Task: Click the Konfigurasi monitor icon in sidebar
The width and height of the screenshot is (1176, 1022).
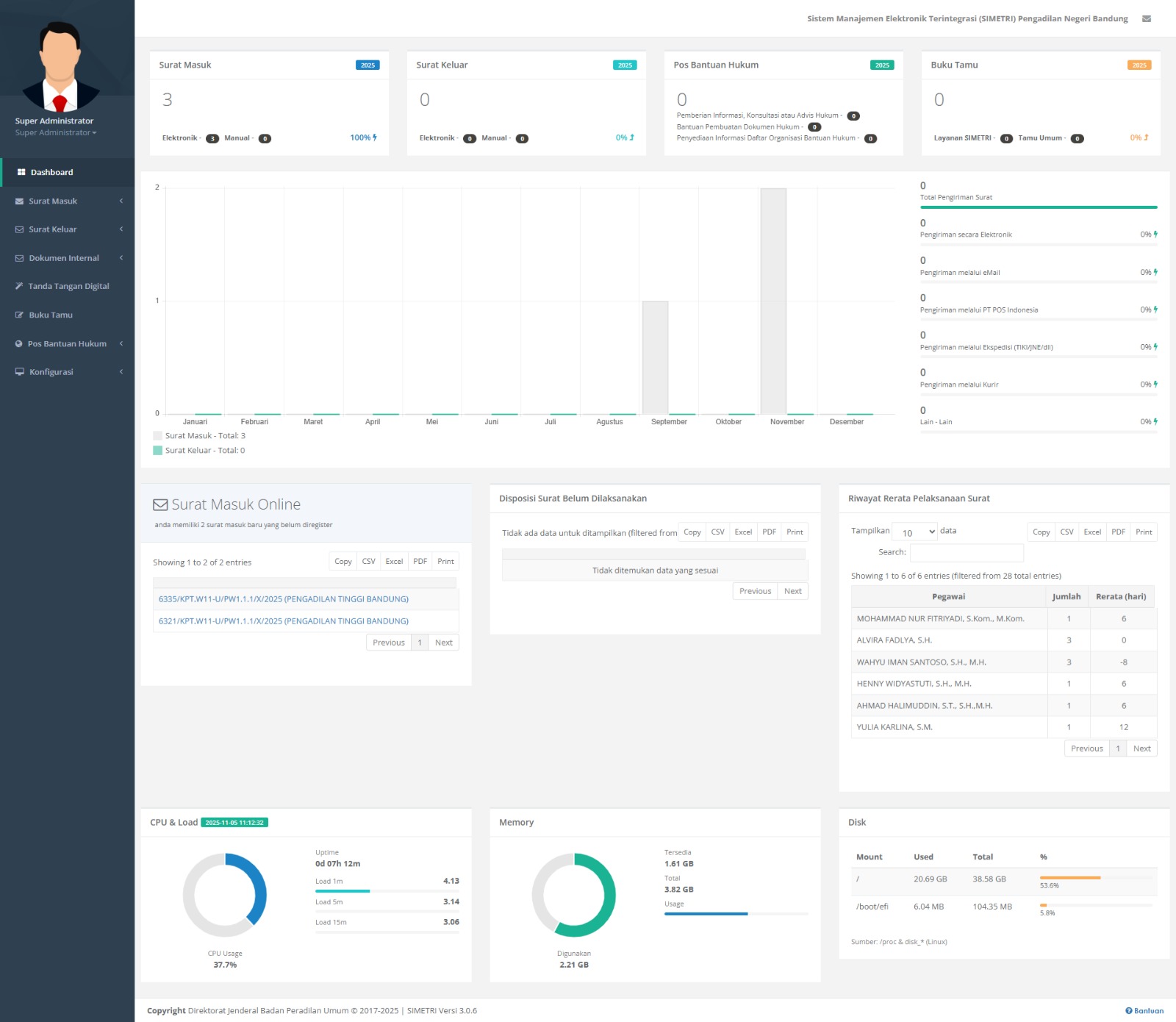Action: [x=20, y=372]
